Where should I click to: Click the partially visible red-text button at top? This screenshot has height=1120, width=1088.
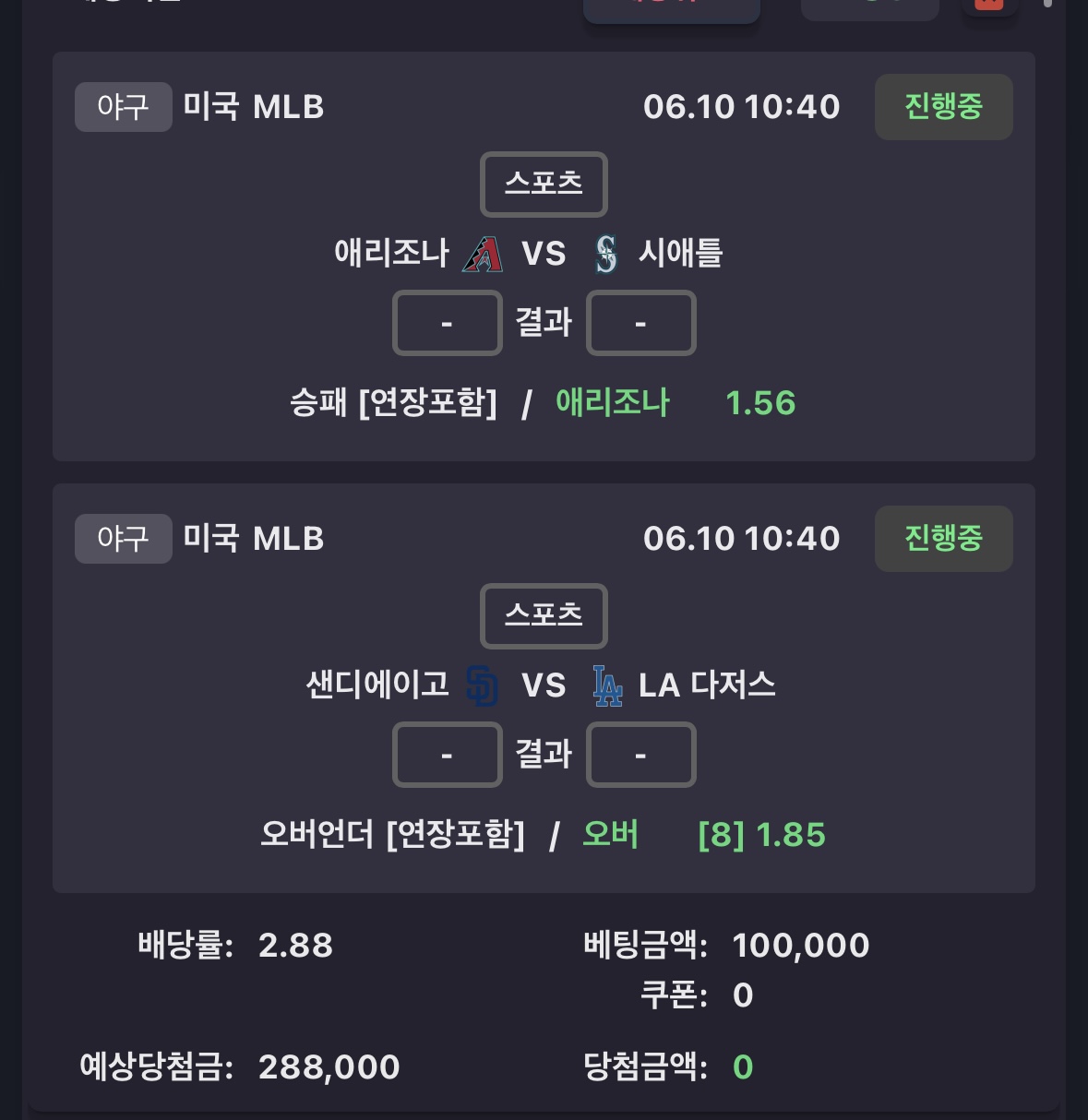tap(672, 9)
